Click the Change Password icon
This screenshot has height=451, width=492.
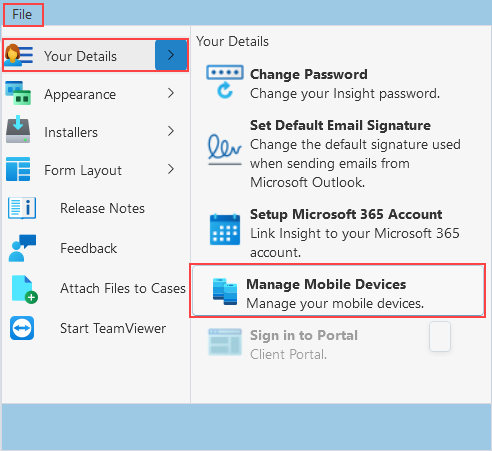point(225,82)
